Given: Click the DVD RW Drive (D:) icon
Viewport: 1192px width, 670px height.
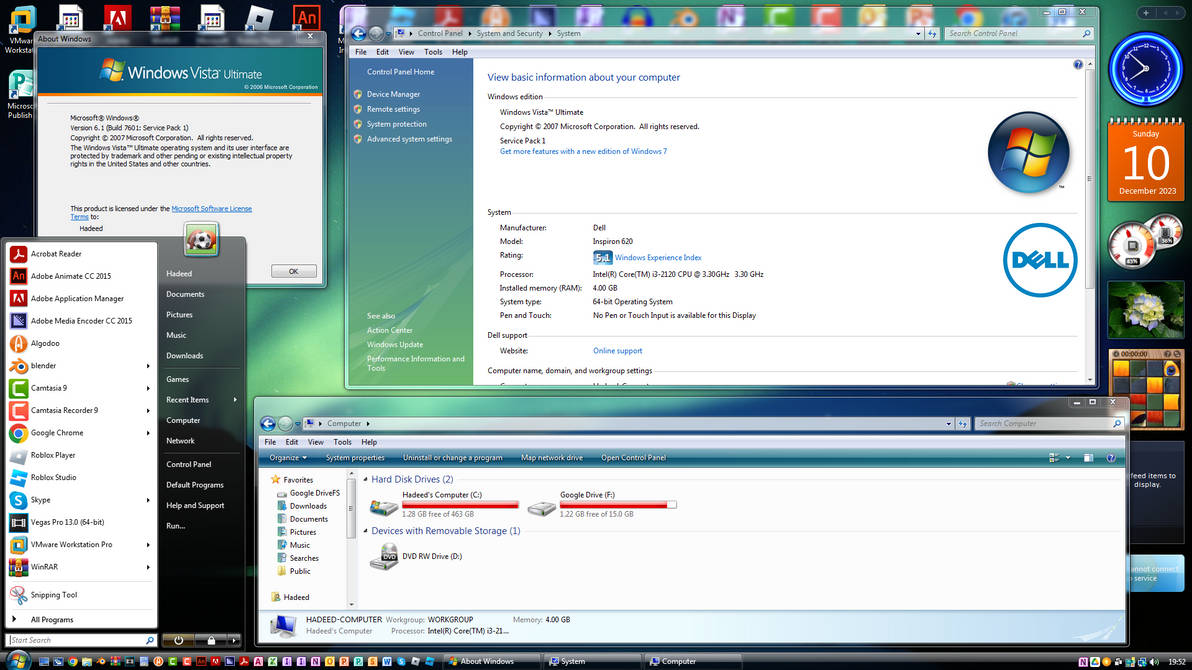Looking at the screenshot, I should point(384,556).
